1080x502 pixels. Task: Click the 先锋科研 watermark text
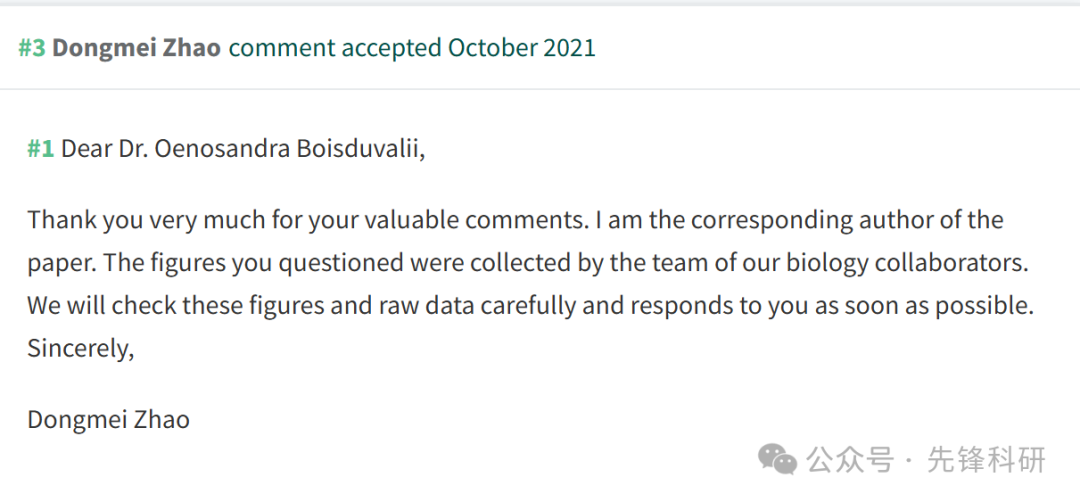click(986, 460)
